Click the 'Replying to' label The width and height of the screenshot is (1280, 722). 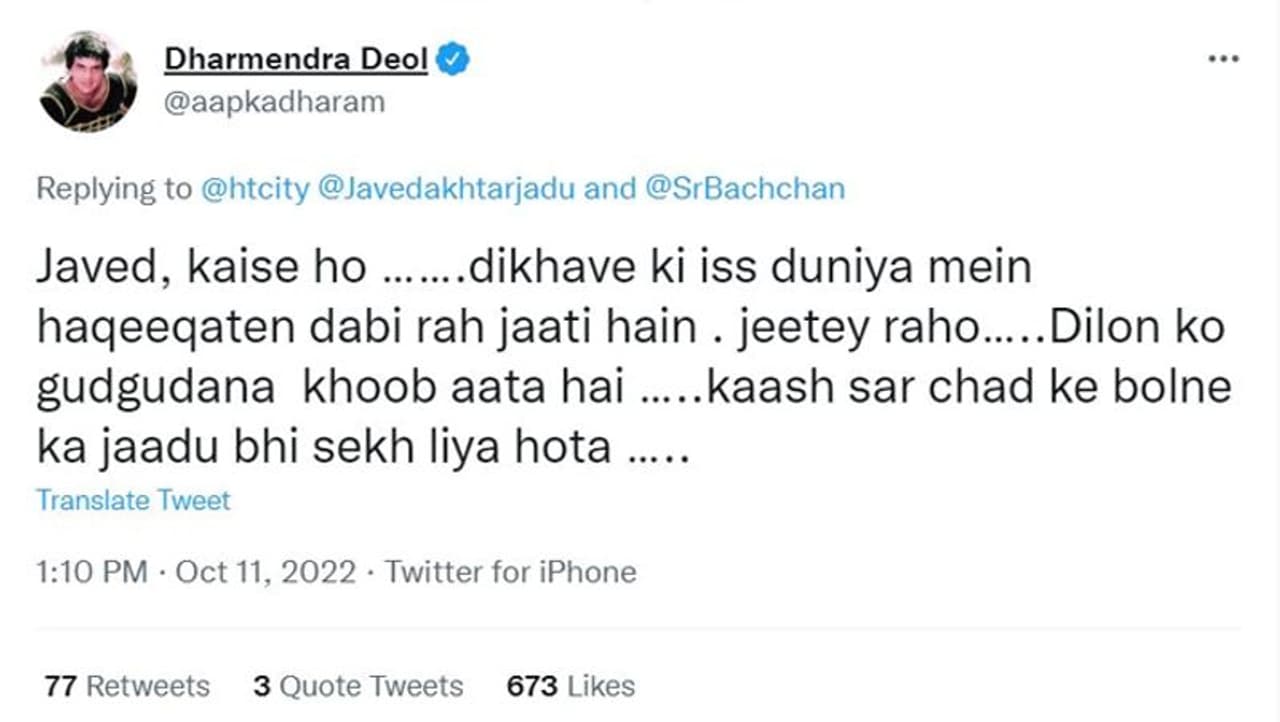[x=113, y=189]
